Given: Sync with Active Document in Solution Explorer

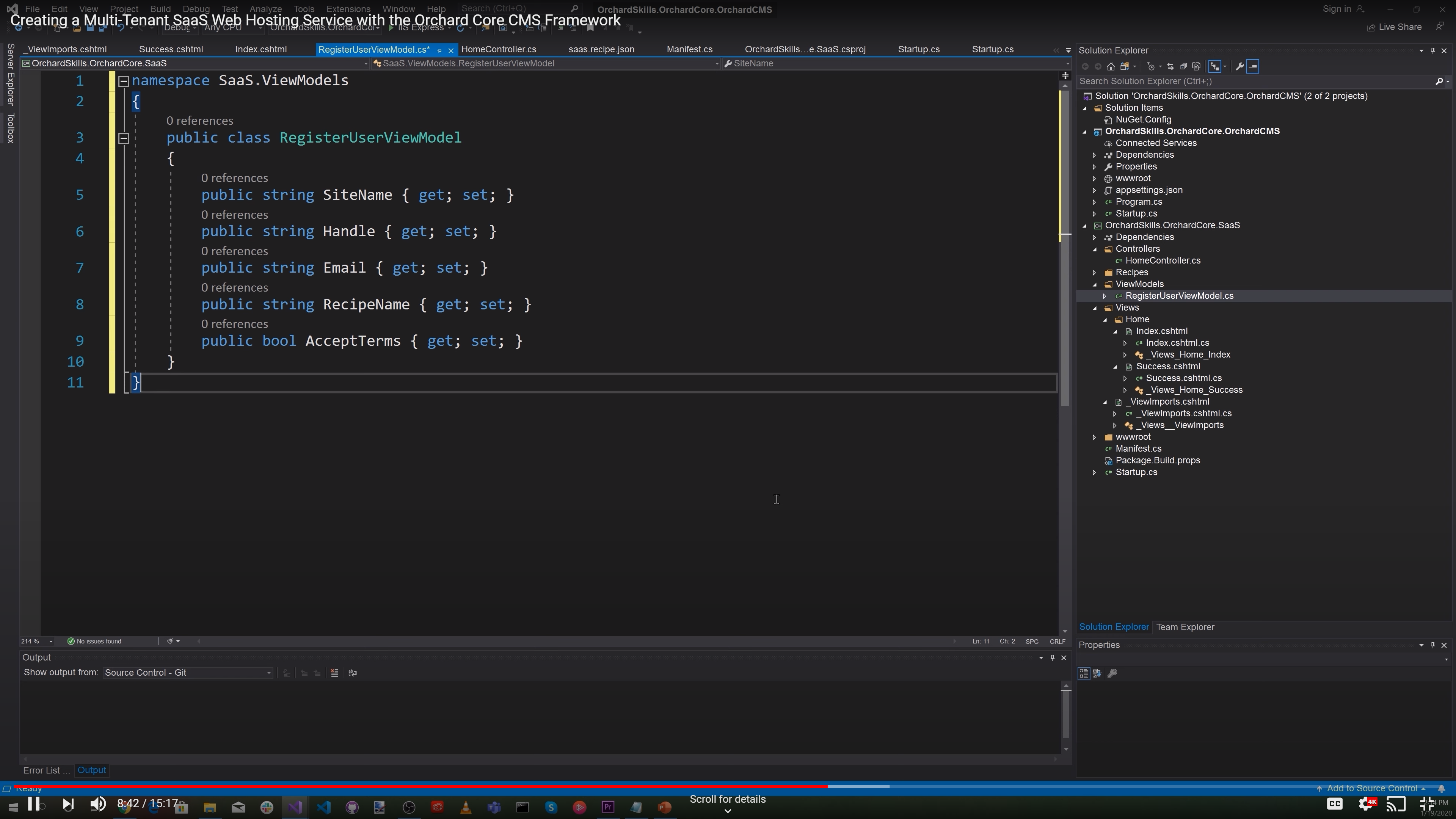Looking at the screenshot, I should click(x=1170, y=67).
